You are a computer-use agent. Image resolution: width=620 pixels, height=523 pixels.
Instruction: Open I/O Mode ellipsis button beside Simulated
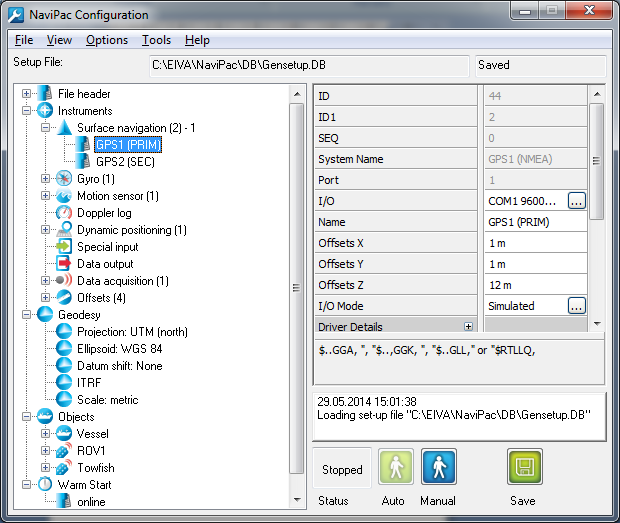[x=577, y=306]
